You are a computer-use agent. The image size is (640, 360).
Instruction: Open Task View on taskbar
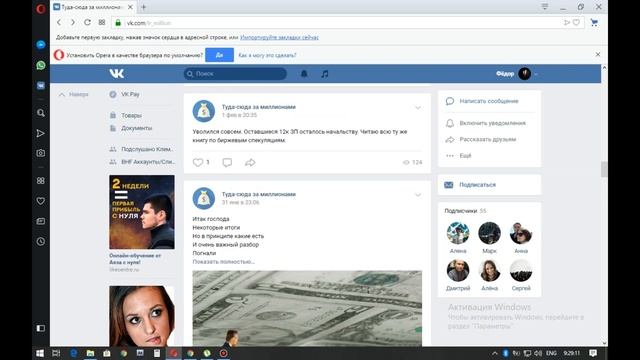pyautogui.click(x=56, y=353)
